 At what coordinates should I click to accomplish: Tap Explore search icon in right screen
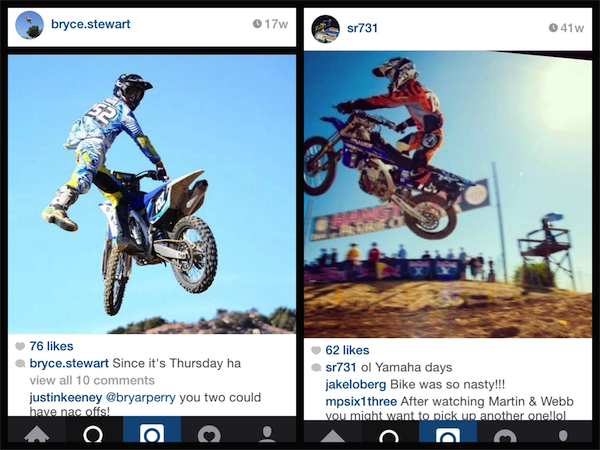pos(390,433)
